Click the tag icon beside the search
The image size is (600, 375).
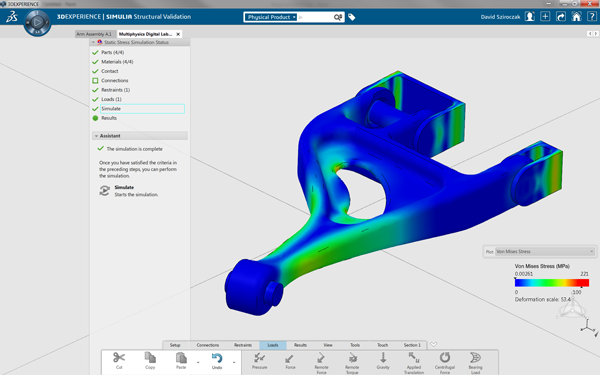click(x=352, y=17)
